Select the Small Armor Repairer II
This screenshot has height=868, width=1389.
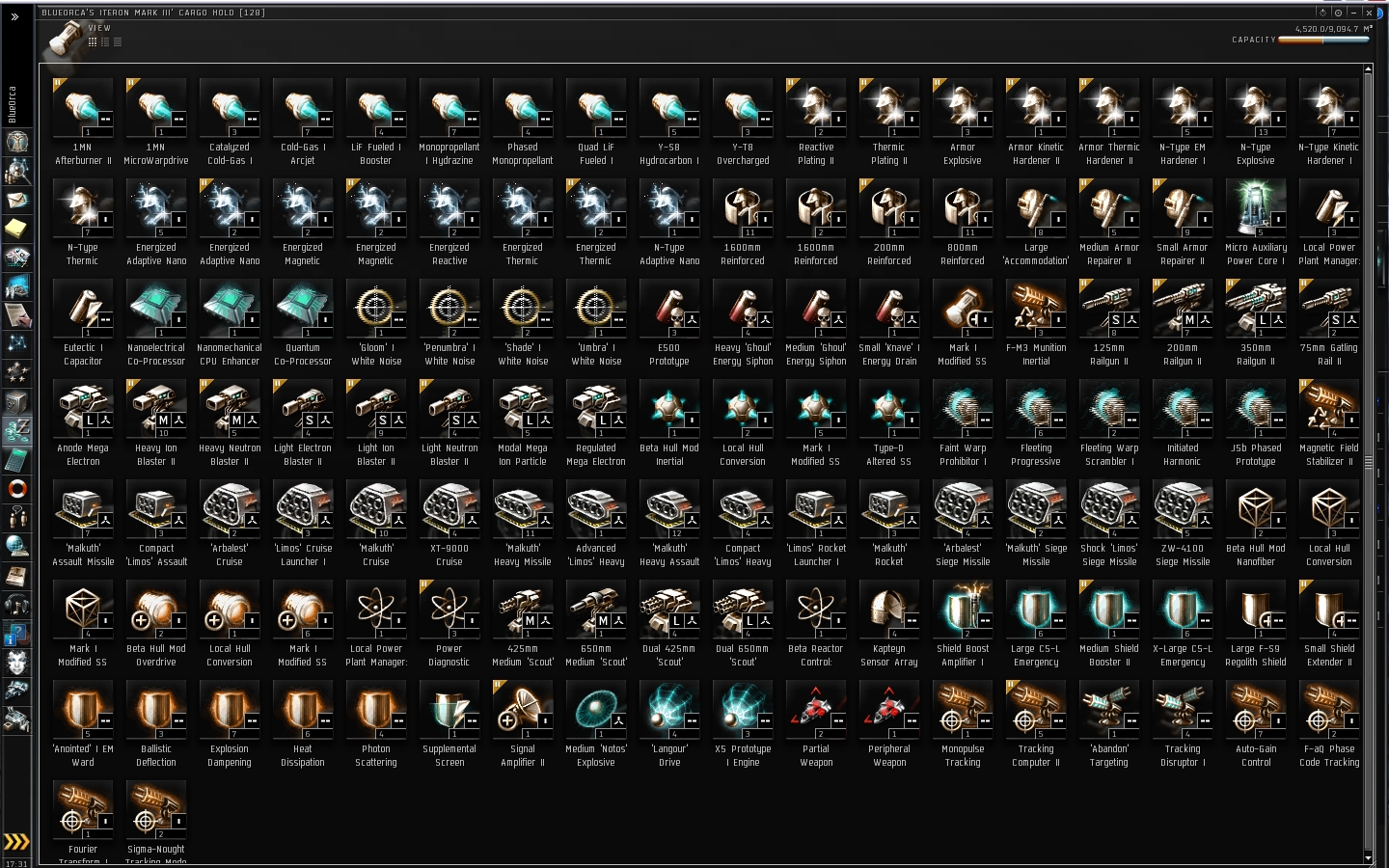(1183, 223)
